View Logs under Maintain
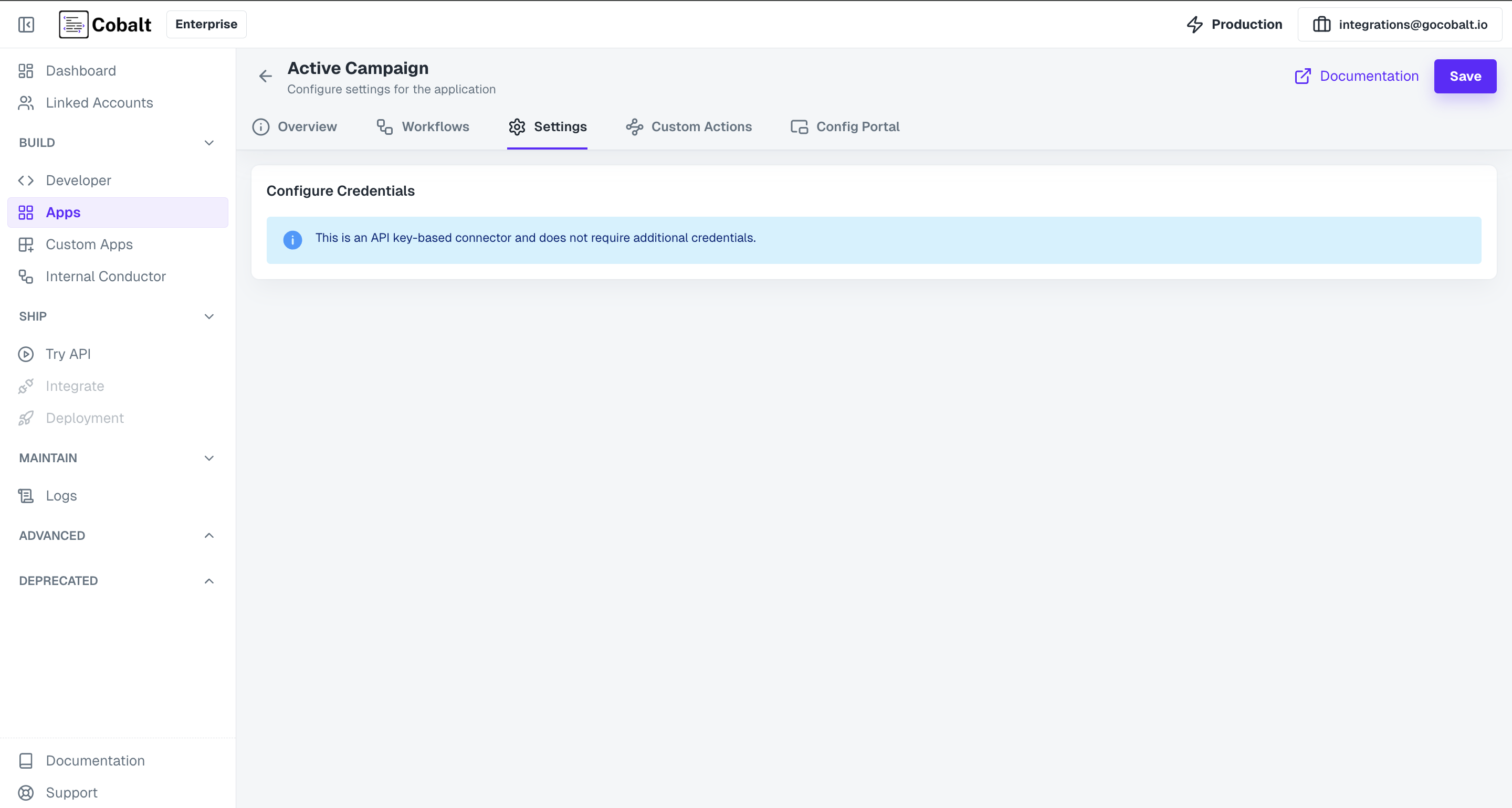This screenshot has height=808, width=1512. (x=61, y=496)
